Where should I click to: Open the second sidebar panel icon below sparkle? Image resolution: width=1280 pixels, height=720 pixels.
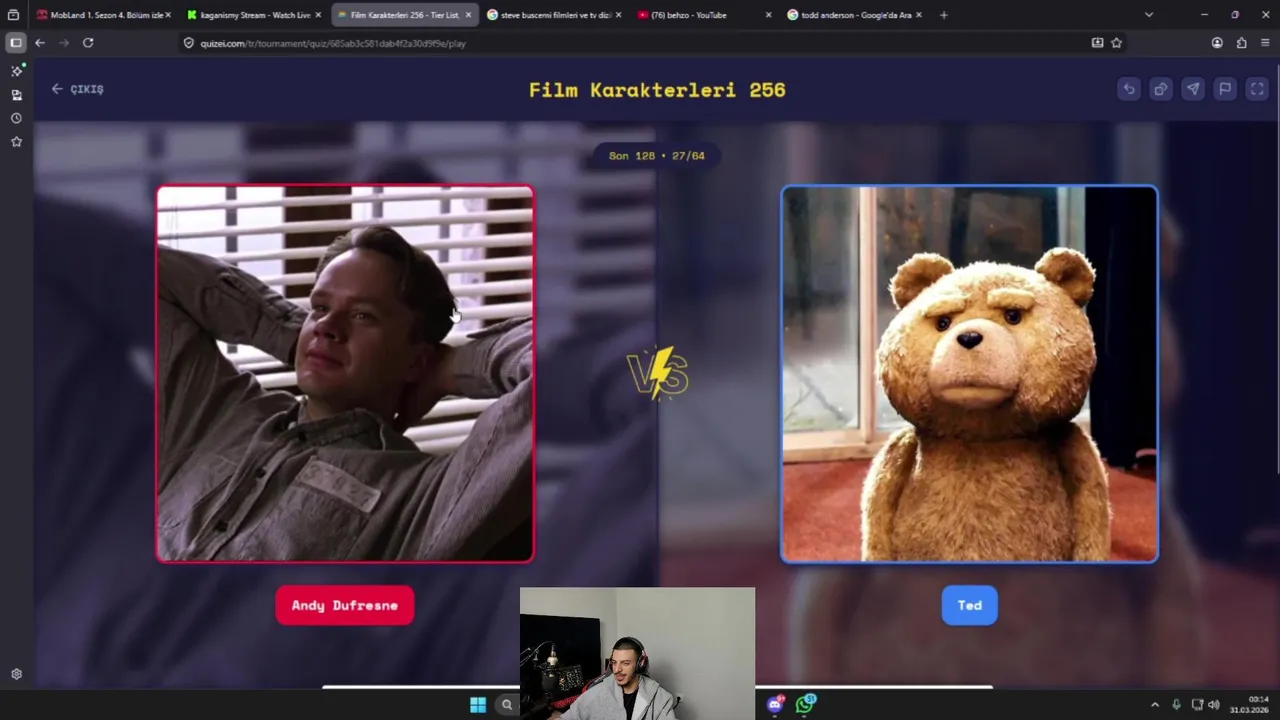click(x=16, y=95)
